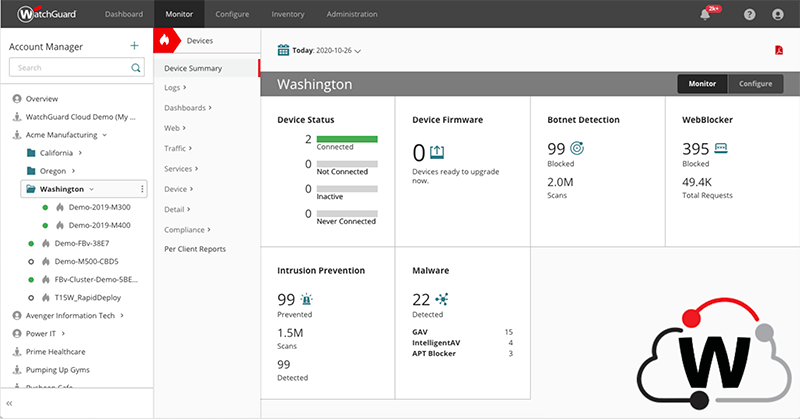
Task: Expand the date range dropdown
Action: click(x=358, y=51)
